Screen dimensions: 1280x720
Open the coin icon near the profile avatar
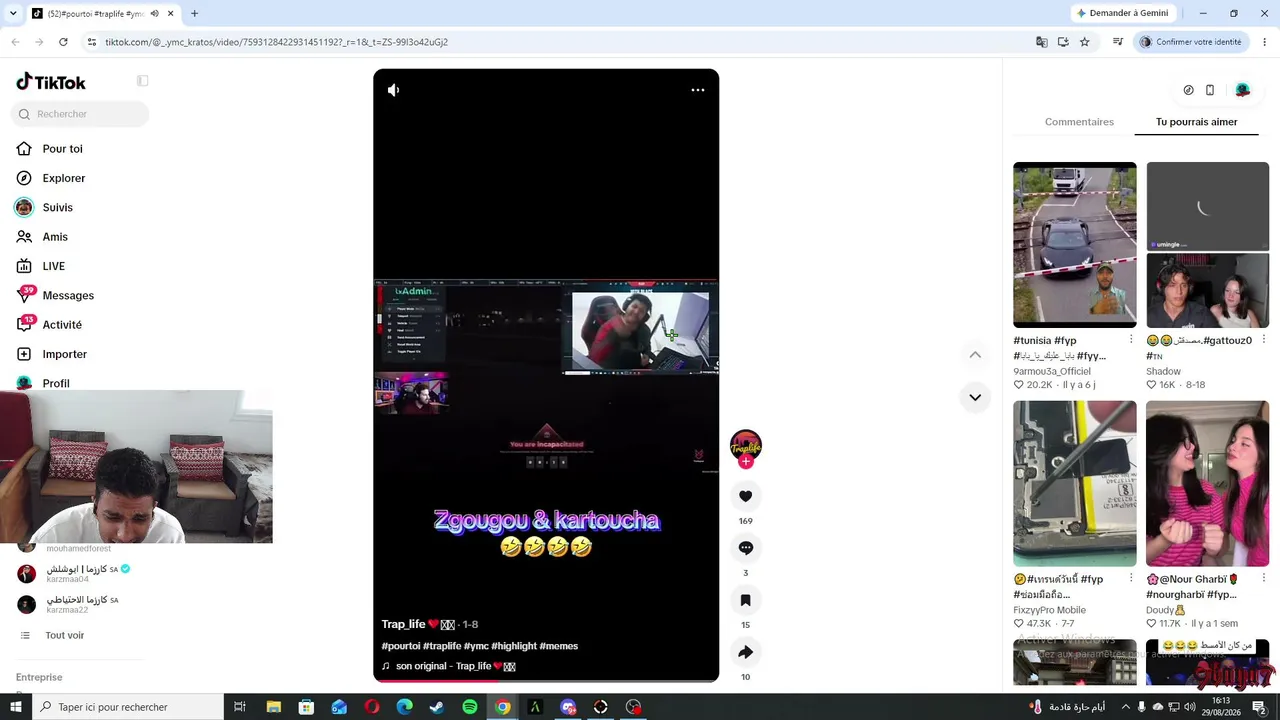[x=1188, y=90]
